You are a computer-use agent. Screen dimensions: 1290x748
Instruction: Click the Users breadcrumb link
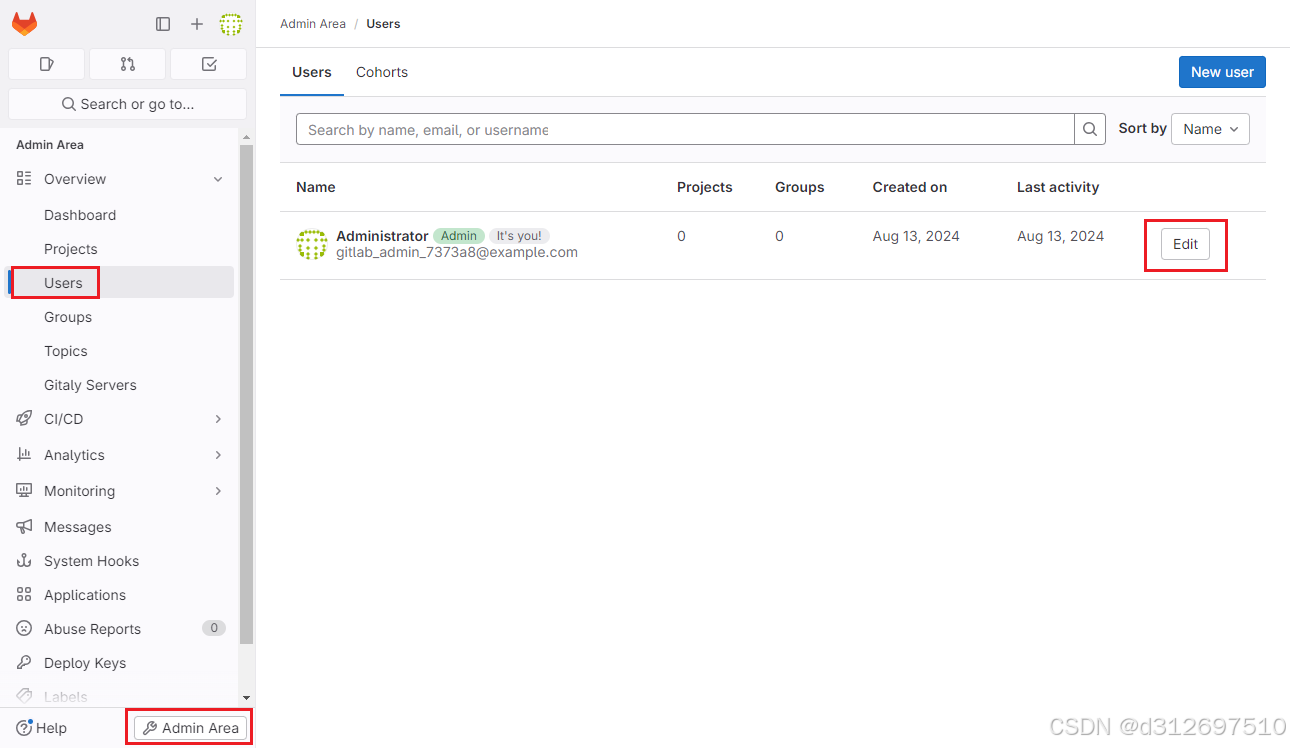coord(383,24)
